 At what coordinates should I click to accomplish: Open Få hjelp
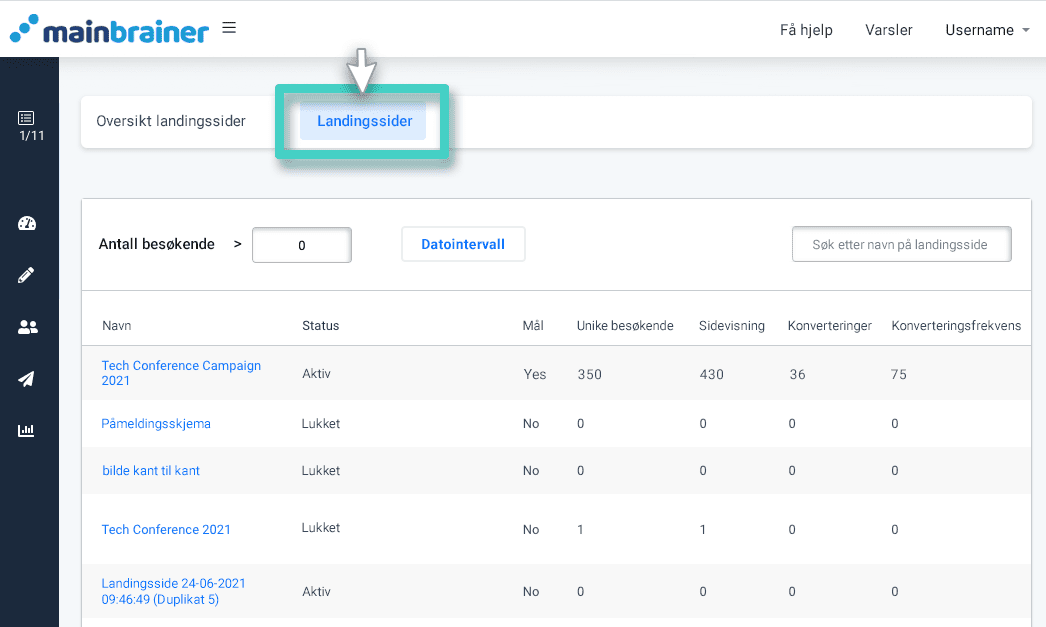(806, 30)
